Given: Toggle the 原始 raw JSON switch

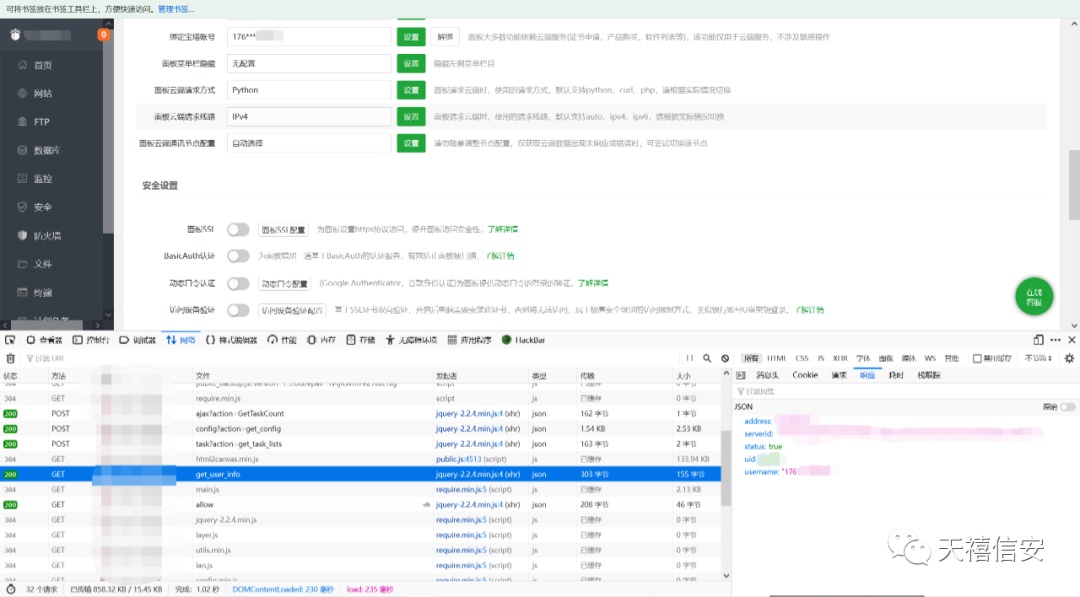Looking at the screenshot, I should [x=1068, y=407].
